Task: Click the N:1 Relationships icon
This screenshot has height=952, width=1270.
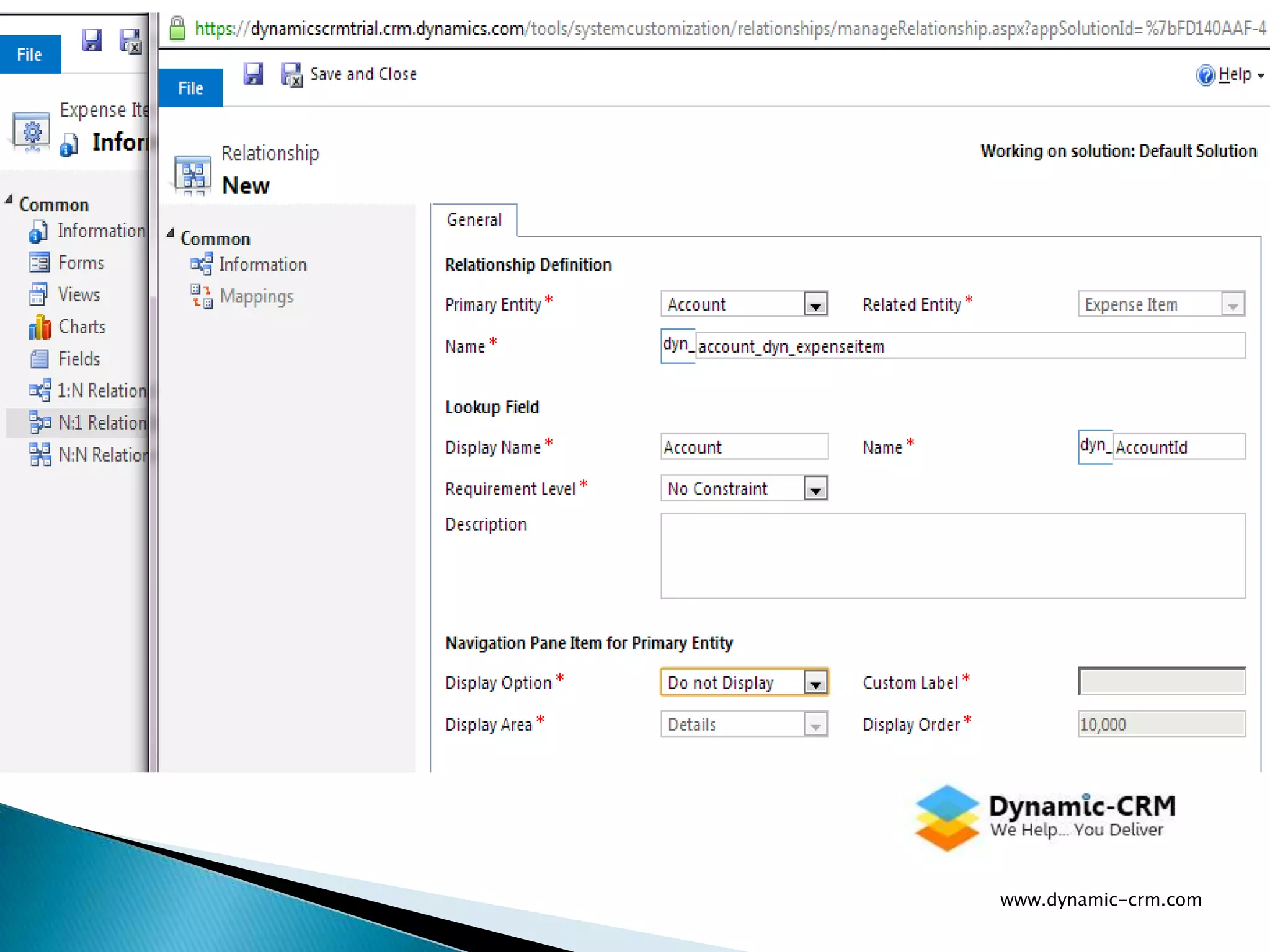Action: (x=40, y=423)
